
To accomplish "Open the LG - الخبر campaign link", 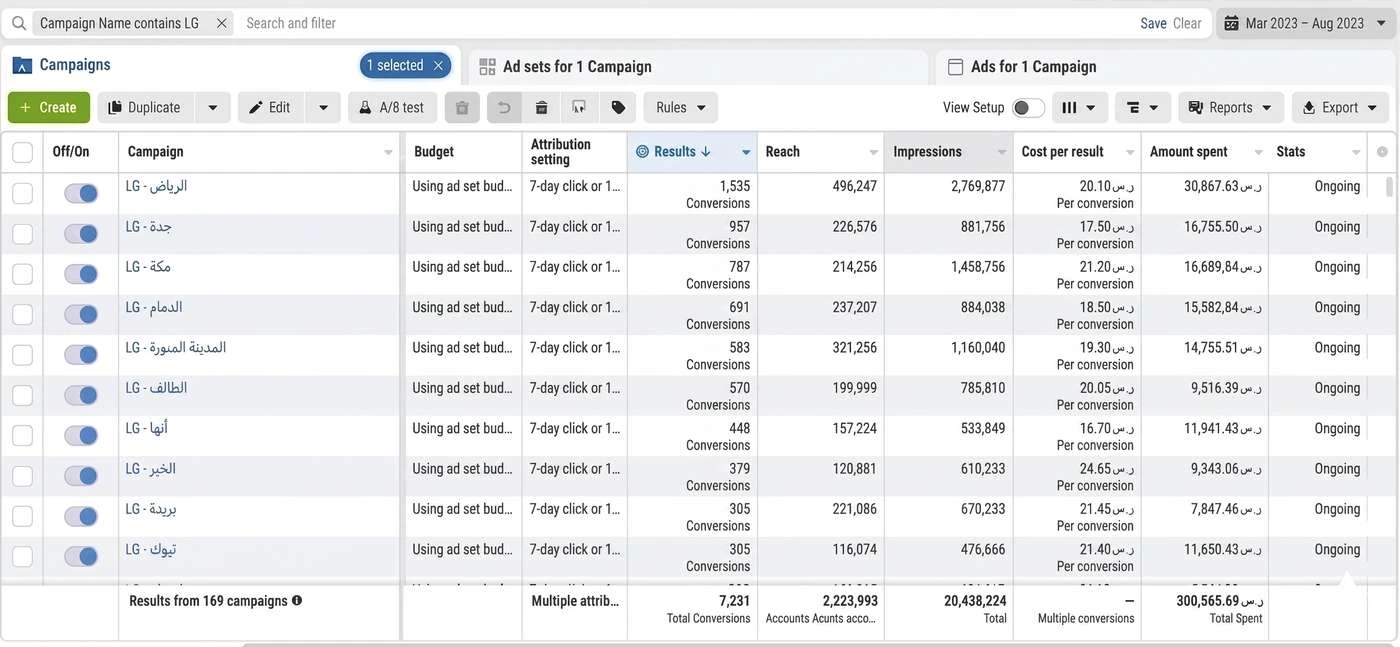I will click(x=151, y=469).
